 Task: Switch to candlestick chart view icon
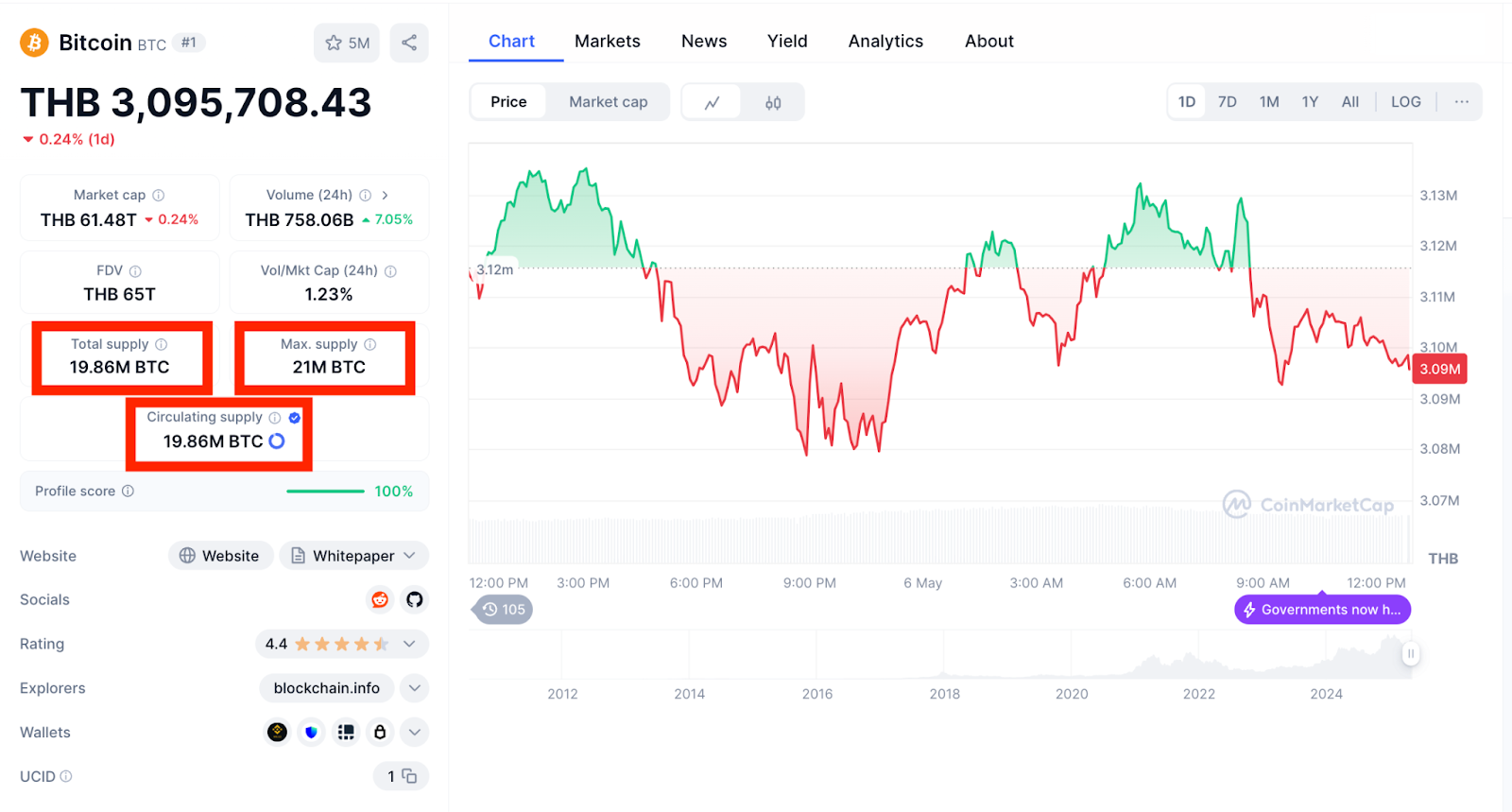pyautogui.click(x=773, y=102)
